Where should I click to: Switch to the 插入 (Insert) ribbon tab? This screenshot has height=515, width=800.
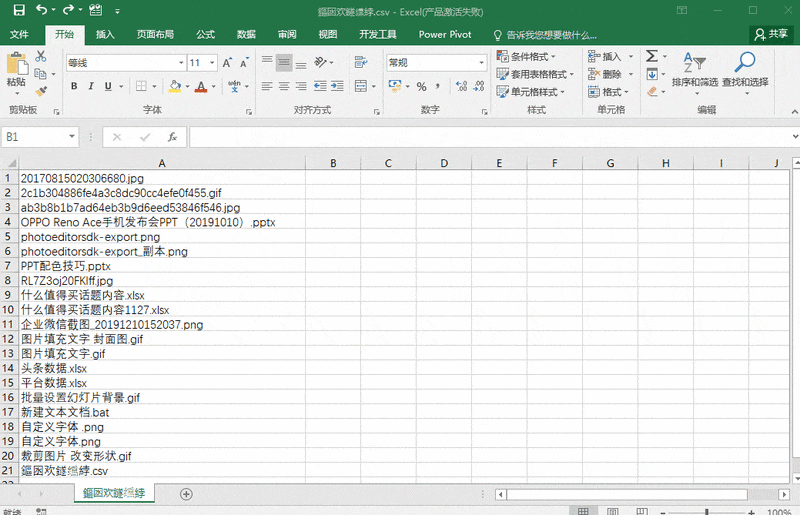pyautogui.click(x=105, y=34)
